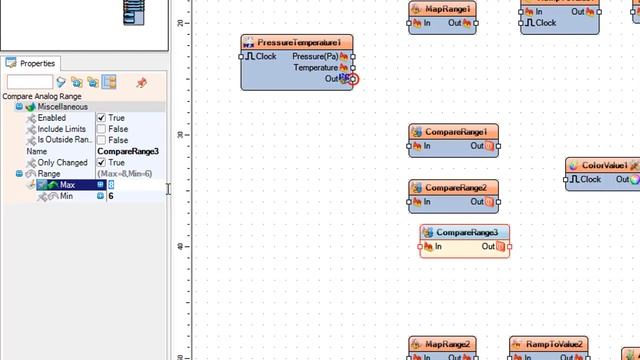Click the Compare Analog Range heading
640x360 pixels.
42,96
